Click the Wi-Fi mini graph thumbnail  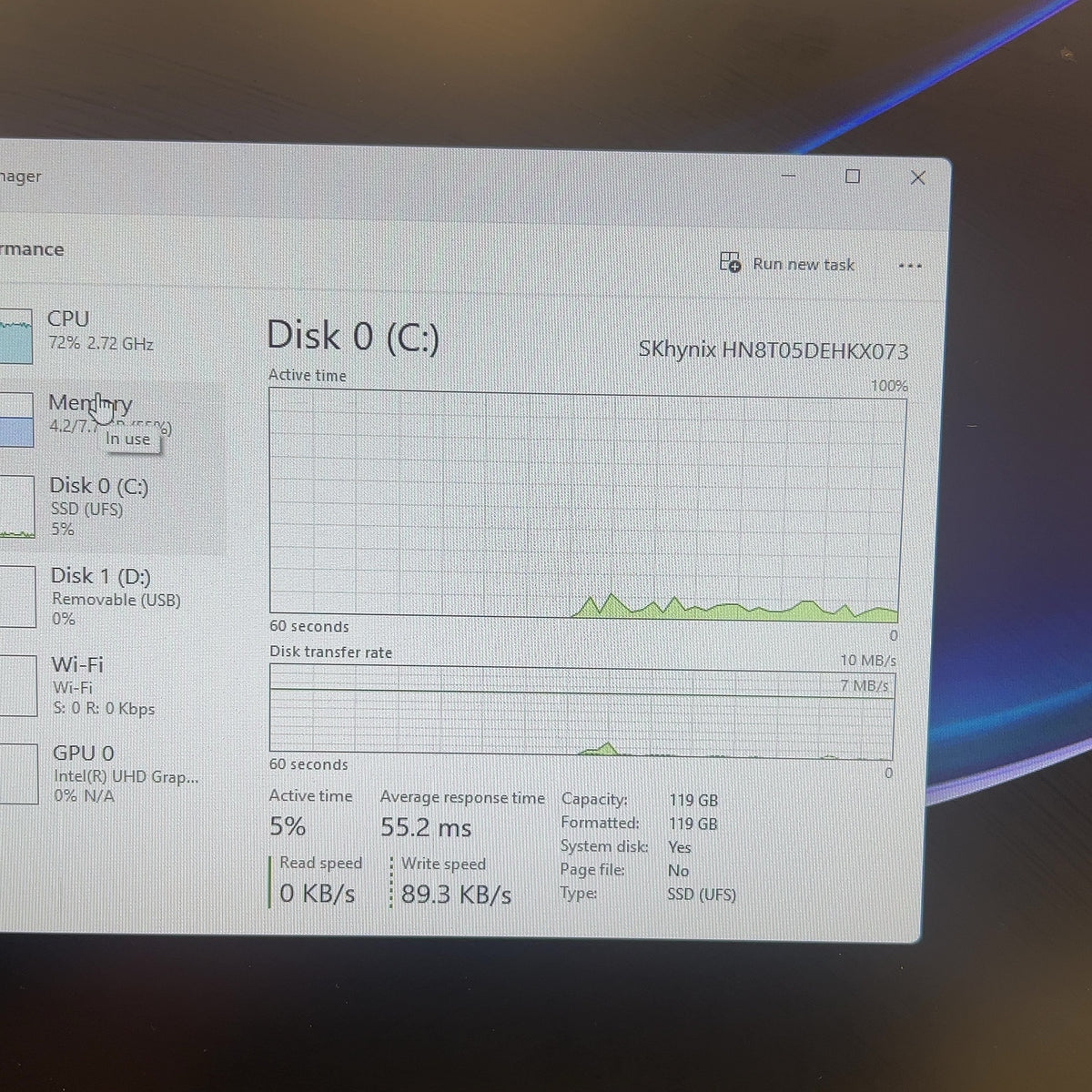(x=18, y=685)
